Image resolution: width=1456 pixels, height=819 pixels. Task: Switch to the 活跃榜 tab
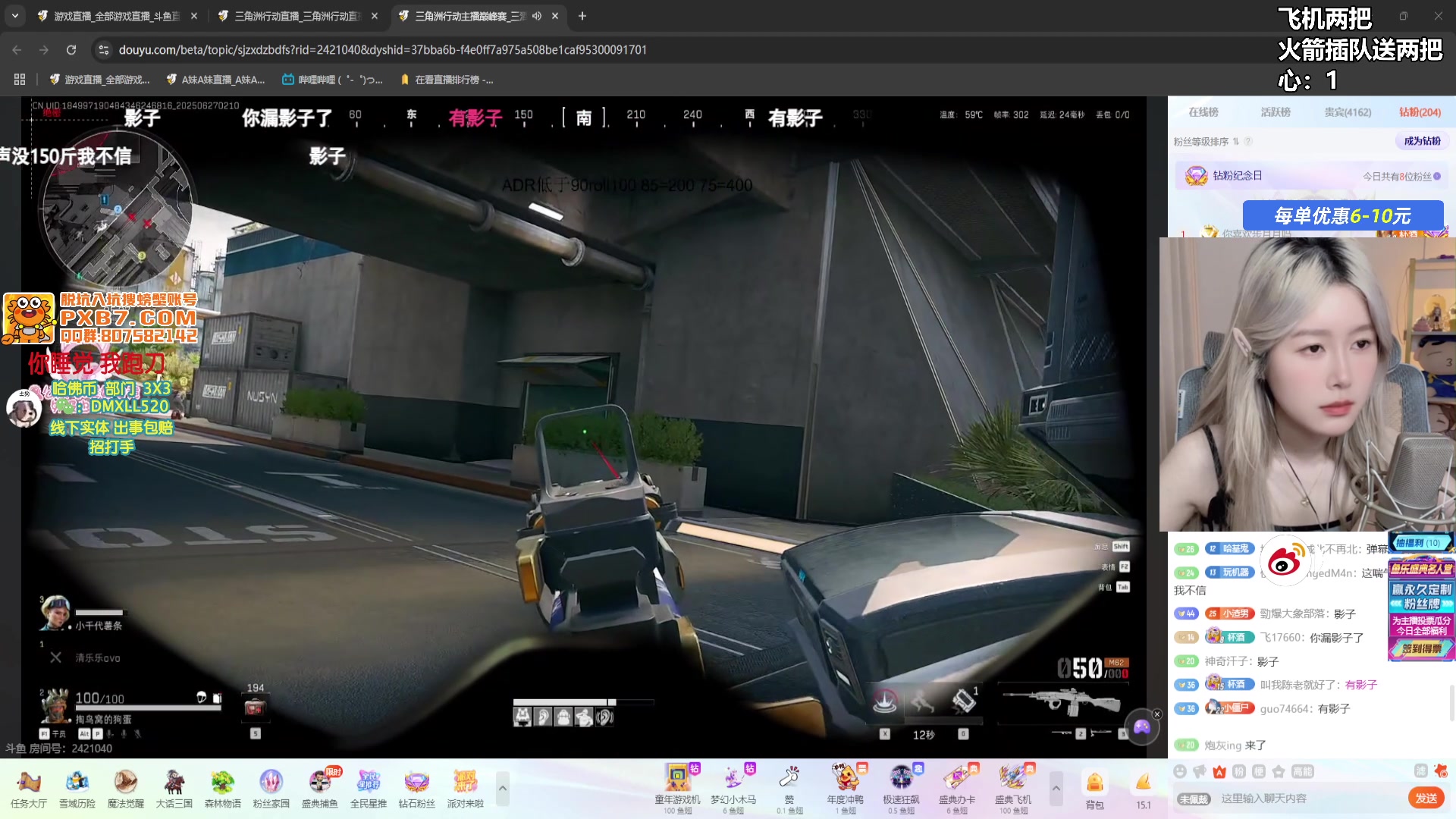coord(1276,112)
